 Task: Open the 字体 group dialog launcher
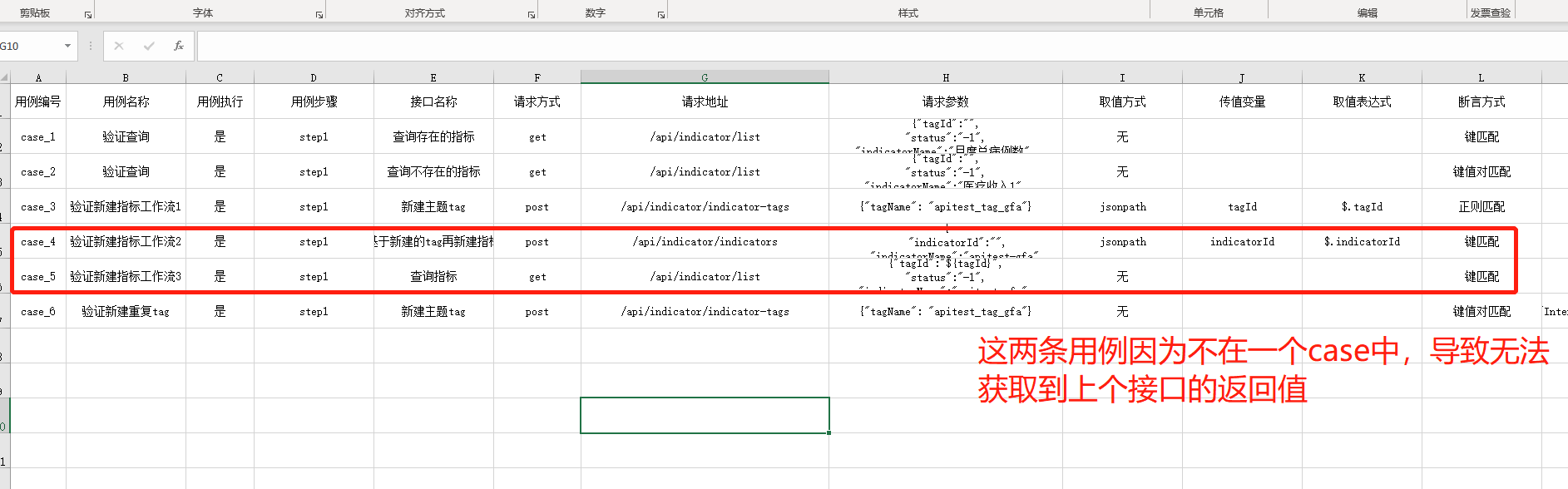click(319, 15)
